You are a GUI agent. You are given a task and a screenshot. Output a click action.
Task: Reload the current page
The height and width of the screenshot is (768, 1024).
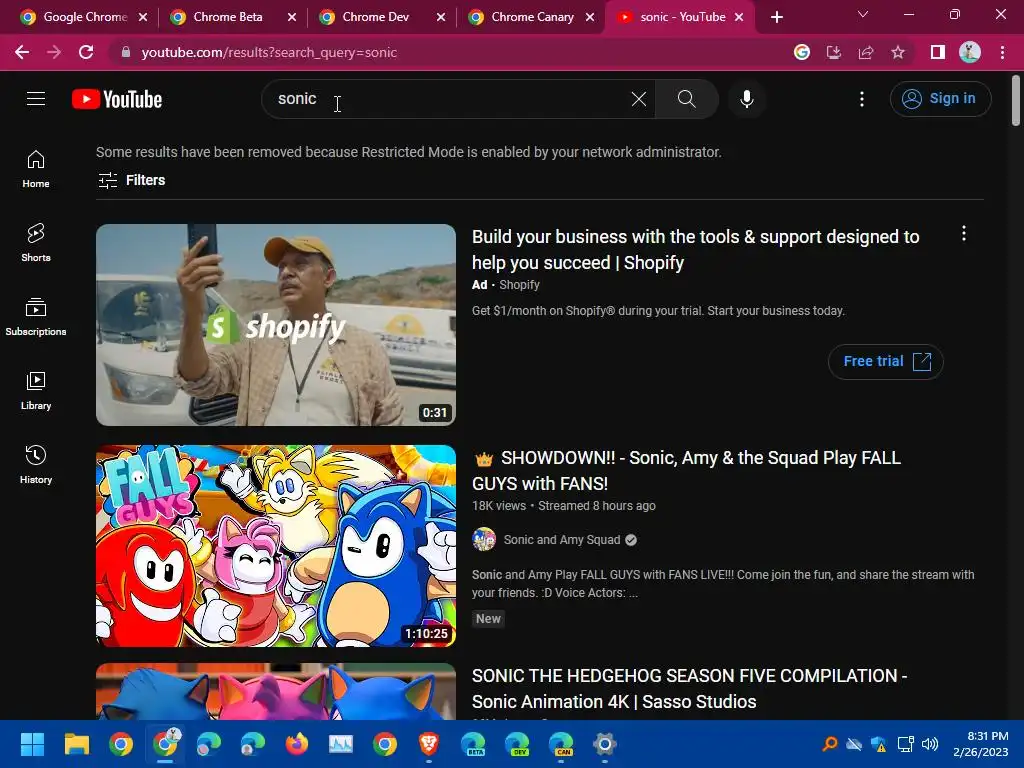(86, 52)
